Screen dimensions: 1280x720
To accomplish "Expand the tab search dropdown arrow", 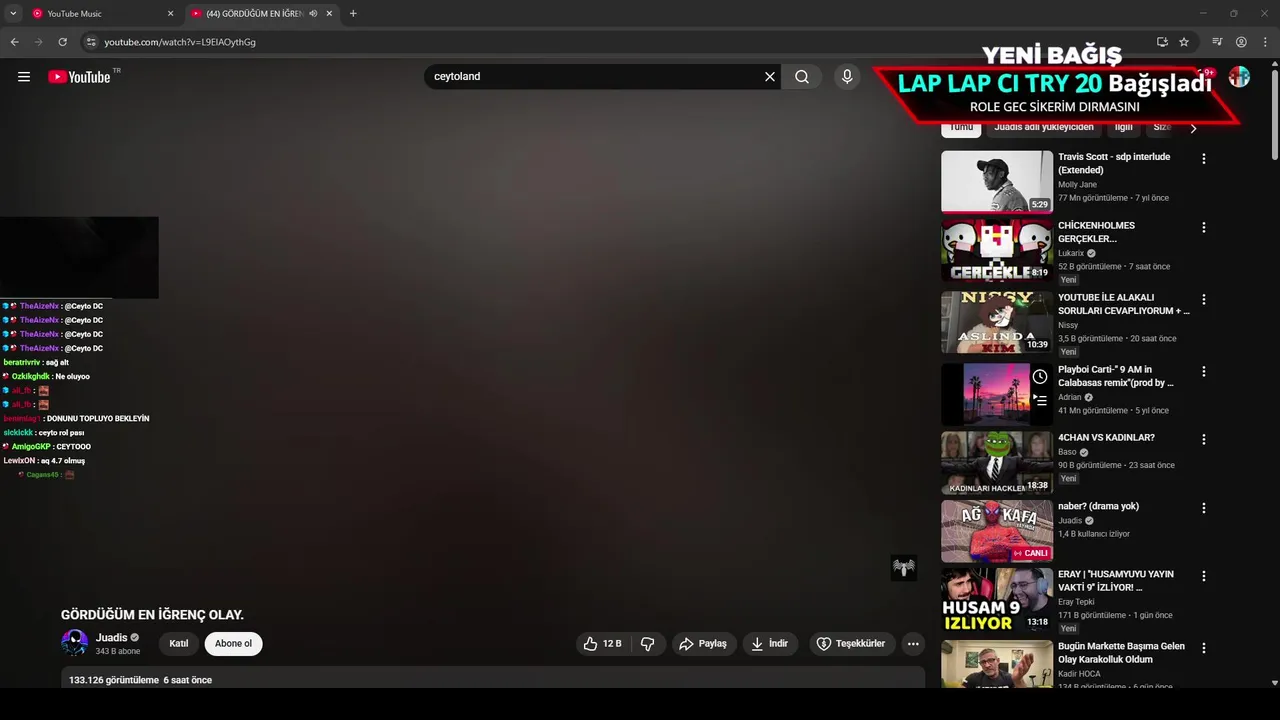I will (13, 14).
